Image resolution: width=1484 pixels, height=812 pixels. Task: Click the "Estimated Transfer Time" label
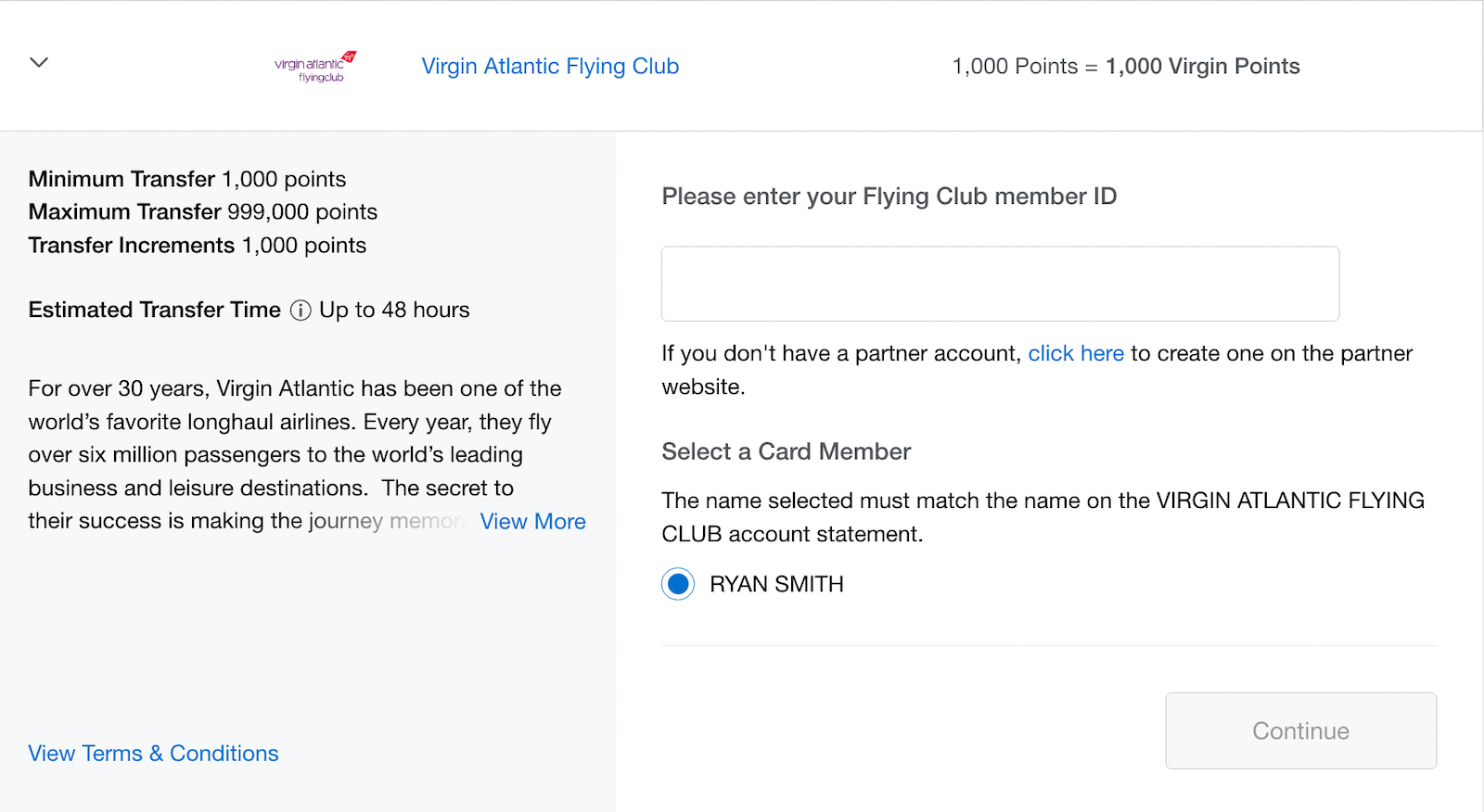154,311
